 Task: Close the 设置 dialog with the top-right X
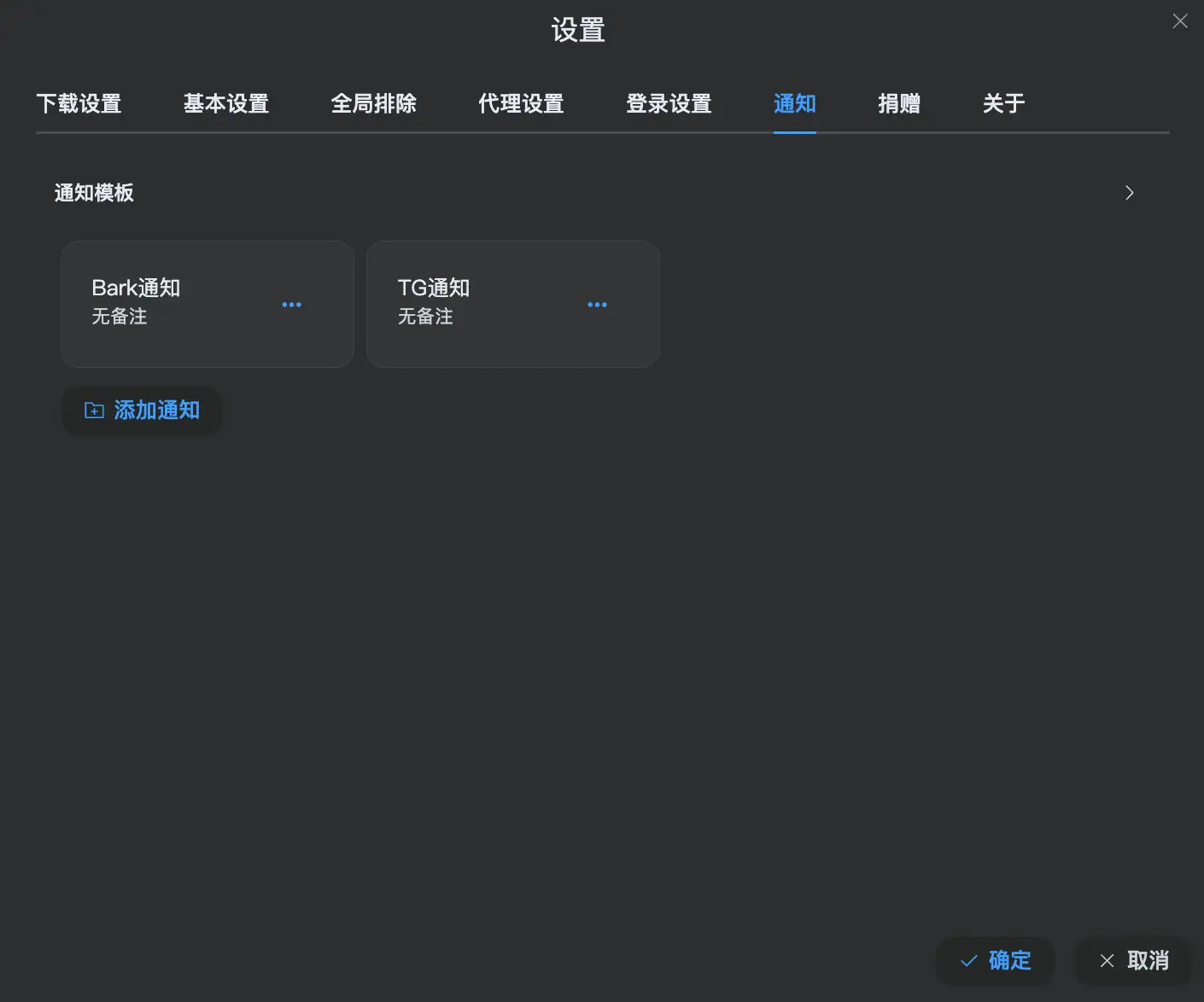pyautogui.click(x=1180, y=21)
